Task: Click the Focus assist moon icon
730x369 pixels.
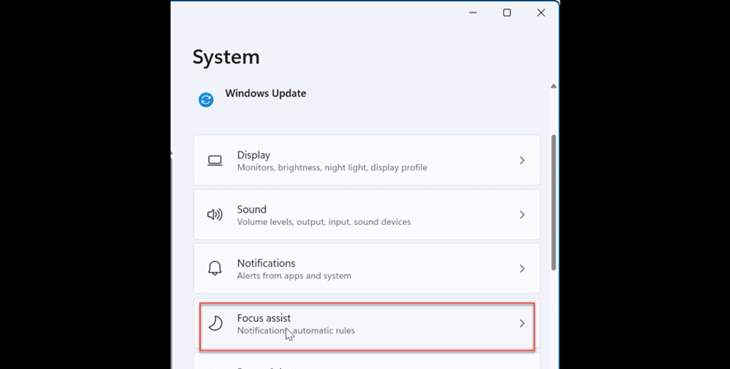Action: coord(215,323)
